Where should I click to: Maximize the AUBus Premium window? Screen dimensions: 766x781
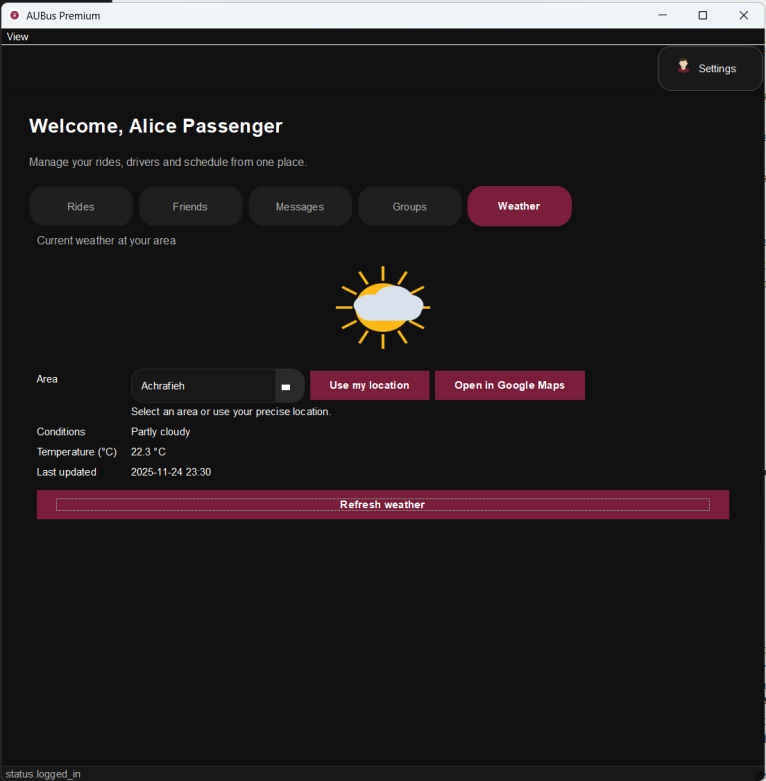point(703,15)
